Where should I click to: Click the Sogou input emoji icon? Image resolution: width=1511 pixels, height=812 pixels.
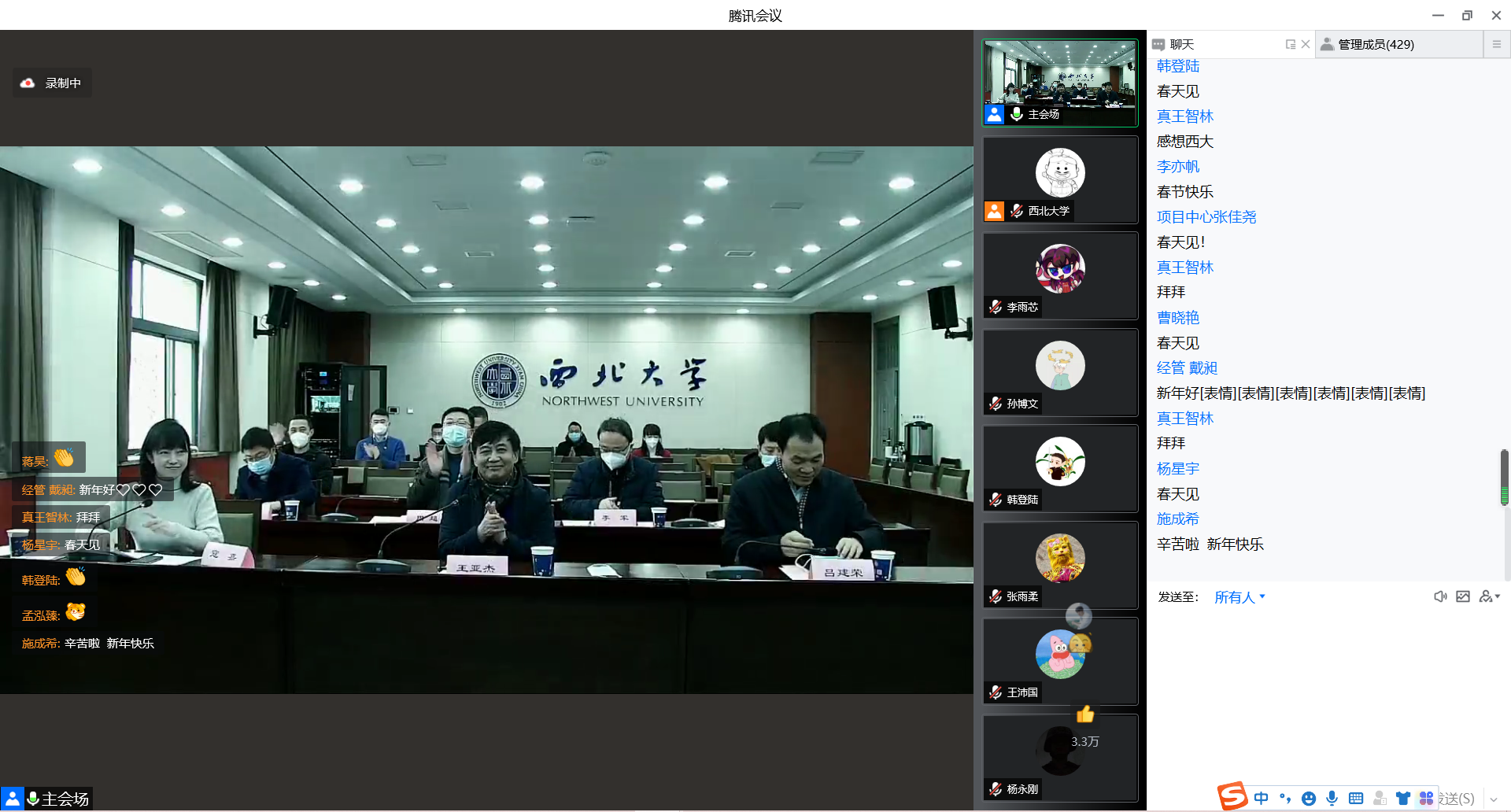[1308, 799]
